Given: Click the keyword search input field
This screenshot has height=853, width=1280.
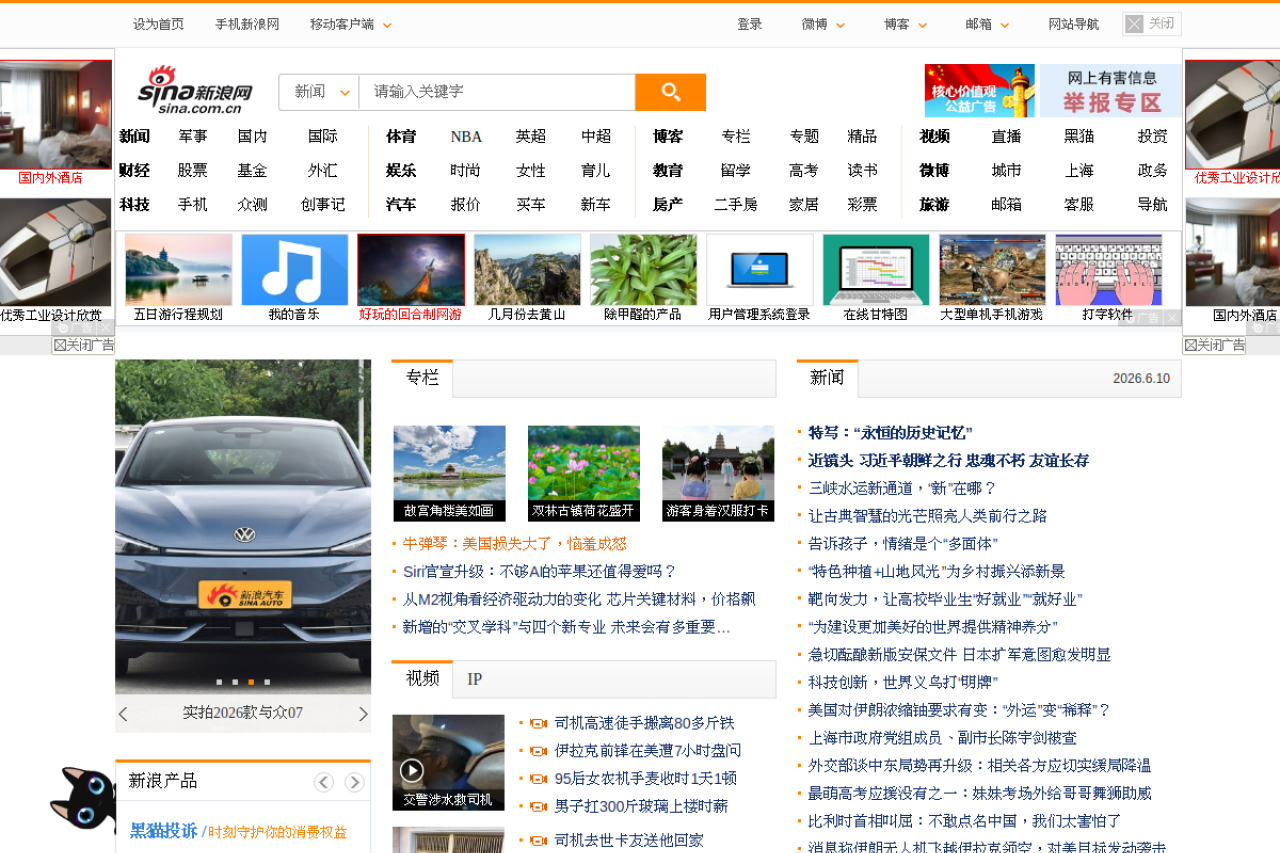Looking at the screenshot, I should (497, 92).
